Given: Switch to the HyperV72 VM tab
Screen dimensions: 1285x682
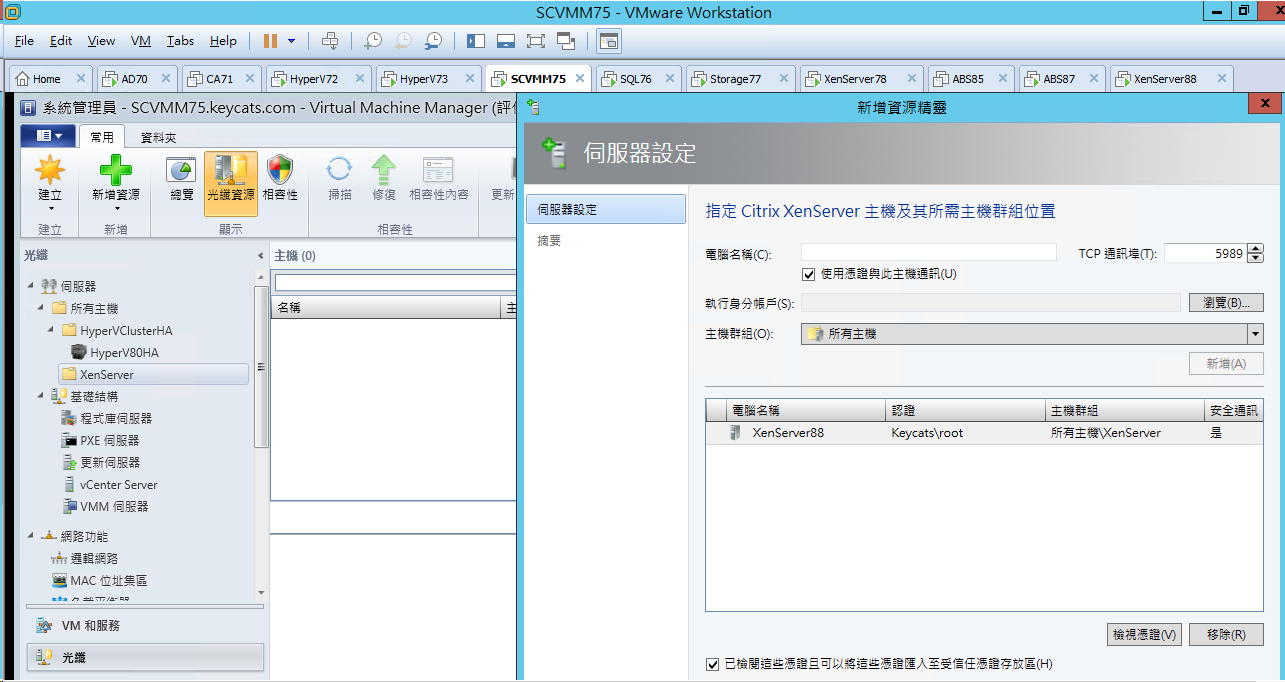Looking at the screenshot, I should (318, 79).
